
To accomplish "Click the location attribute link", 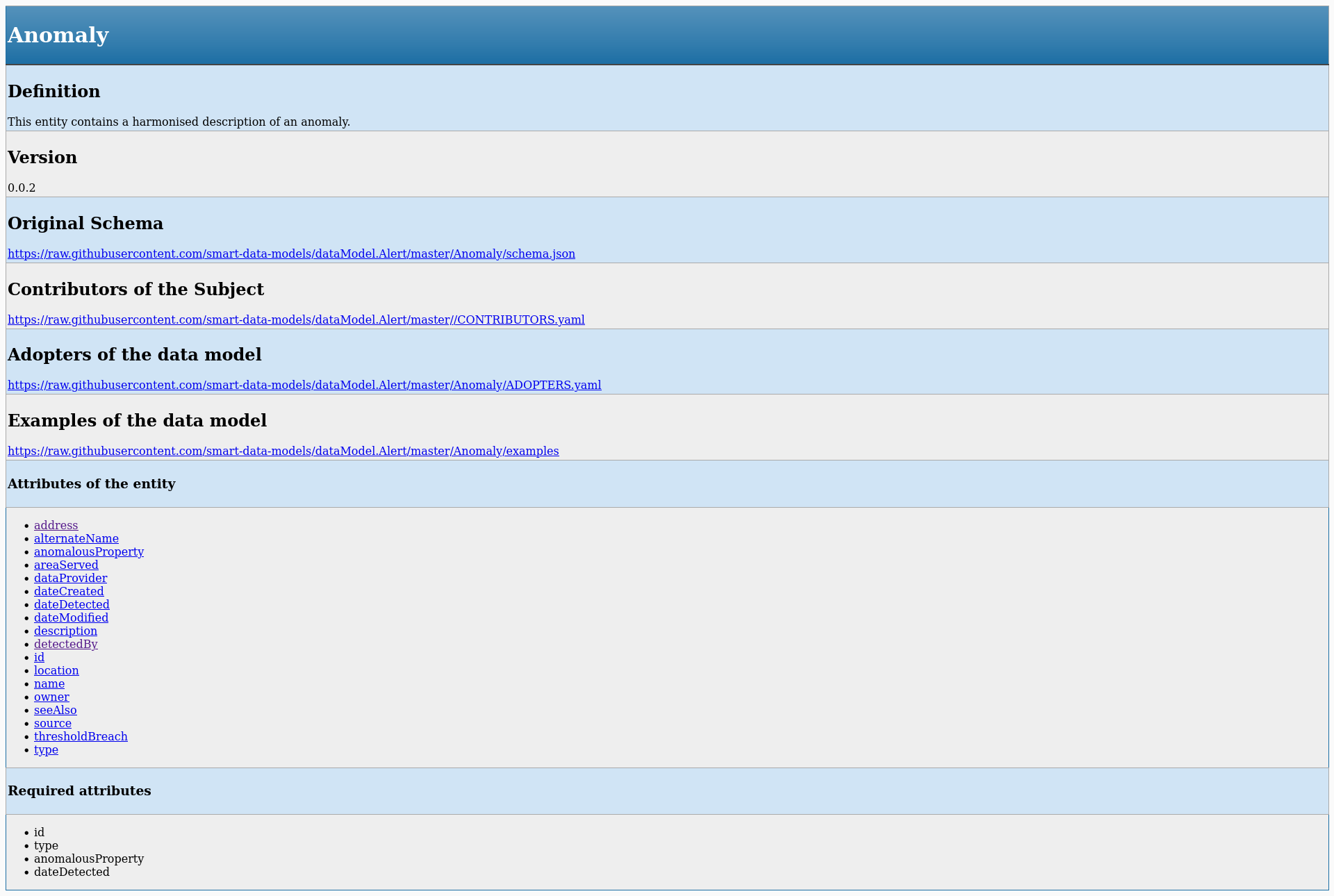I will coord(56,670).
